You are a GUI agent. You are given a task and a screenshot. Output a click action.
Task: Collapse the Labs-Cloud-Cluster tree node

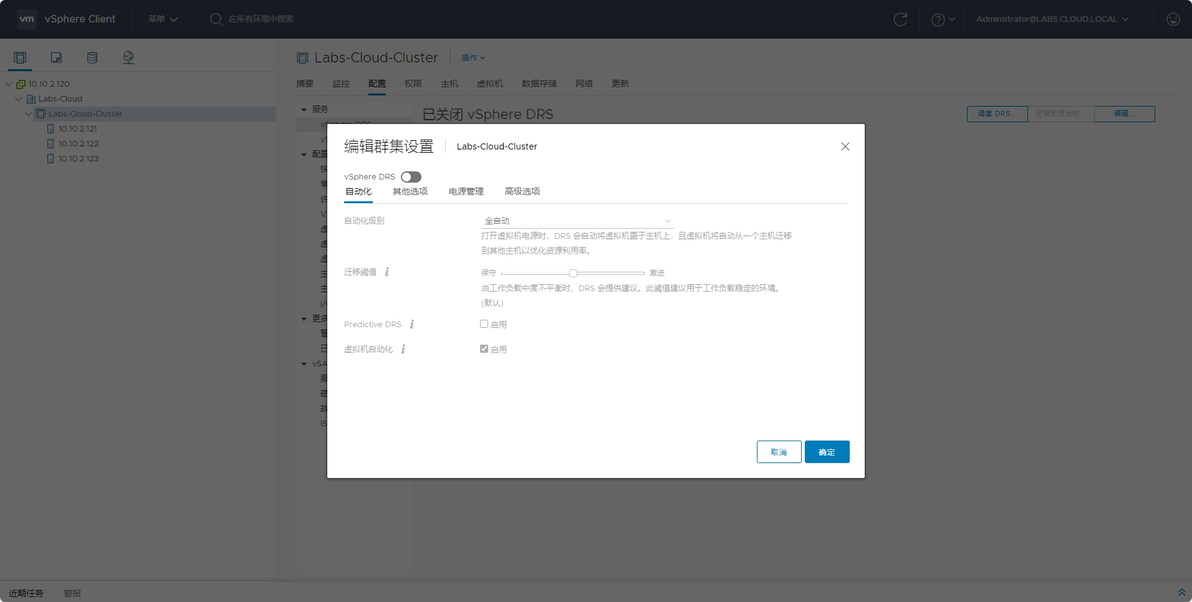[x=28, y=113]
